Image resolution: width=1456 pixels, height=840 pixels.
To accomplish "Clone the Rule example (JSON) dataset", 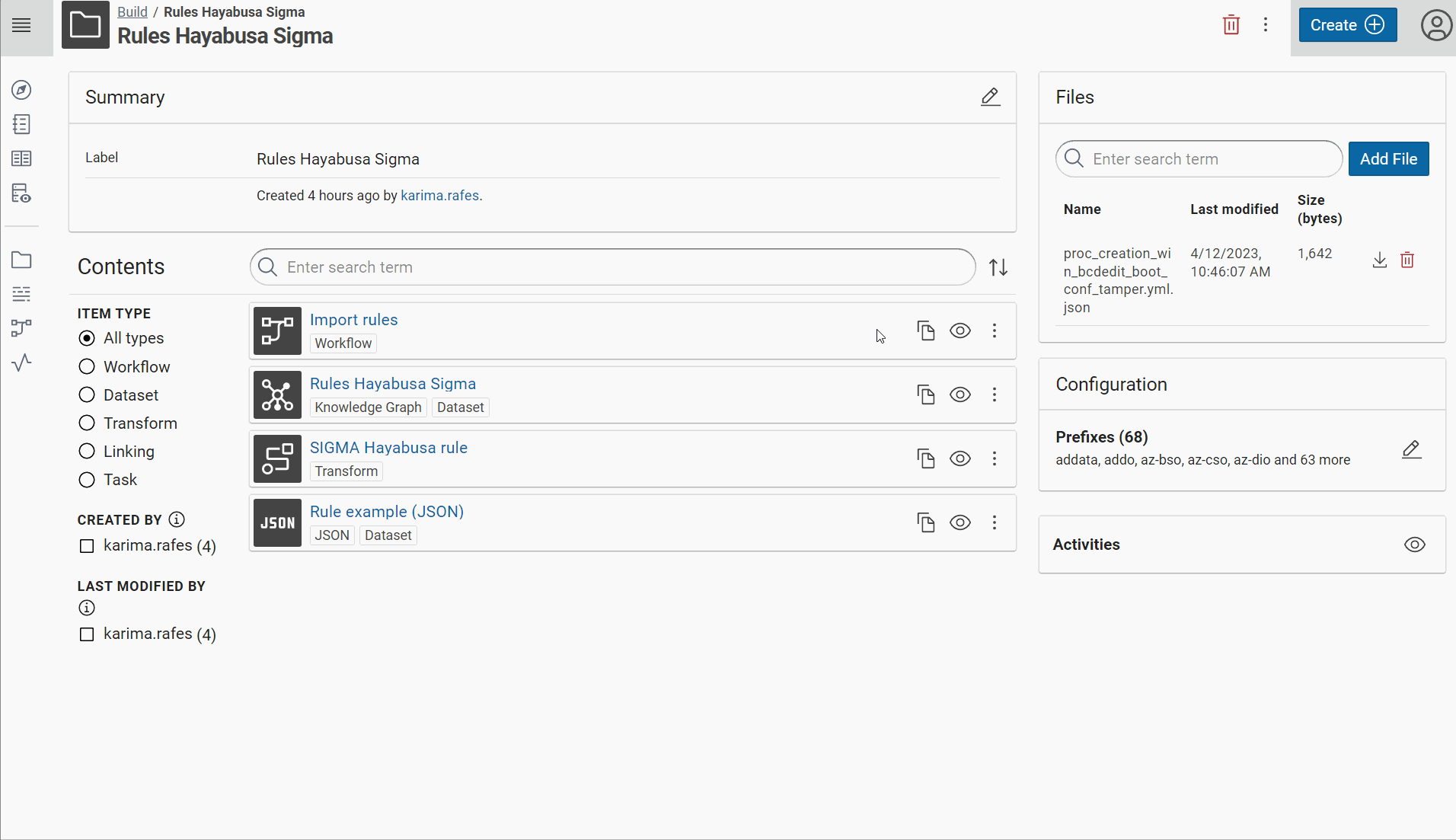I will 926,522.
